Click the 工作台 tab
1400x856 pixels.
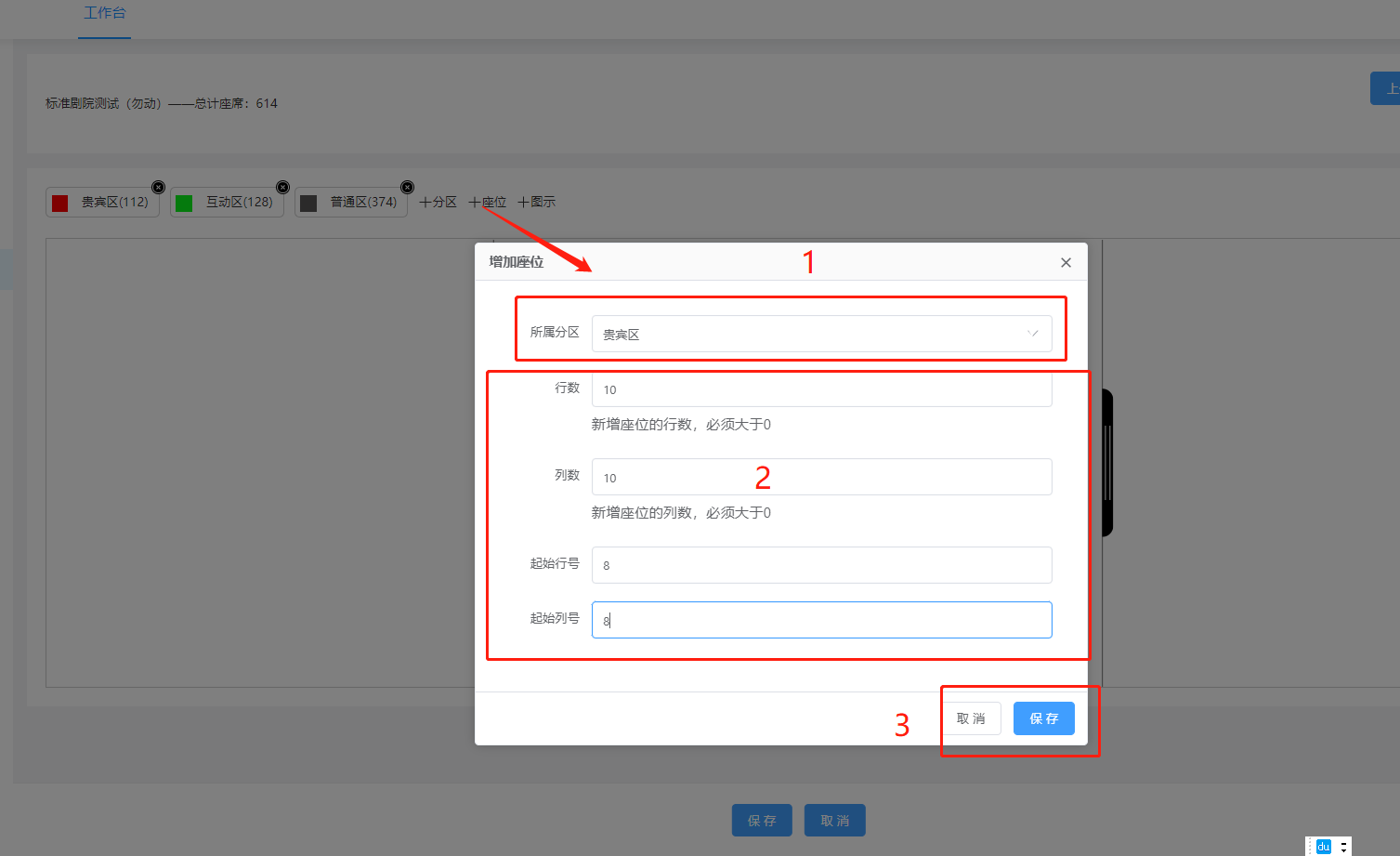pos(104,14)
